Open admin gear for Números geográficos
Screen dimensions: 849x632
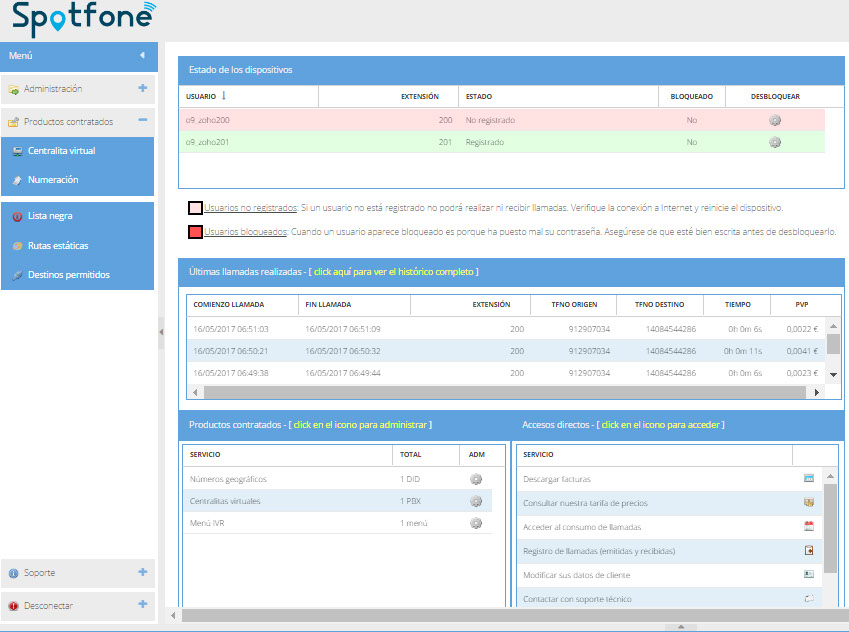[x=476, y=479]
